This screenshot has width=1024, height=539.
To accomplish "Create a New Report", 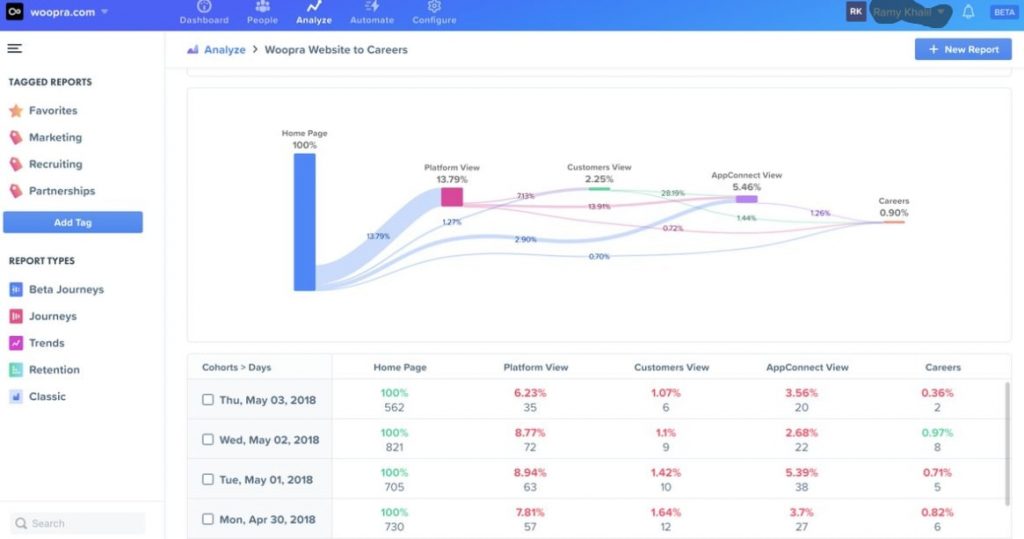I will coord(963,49).
